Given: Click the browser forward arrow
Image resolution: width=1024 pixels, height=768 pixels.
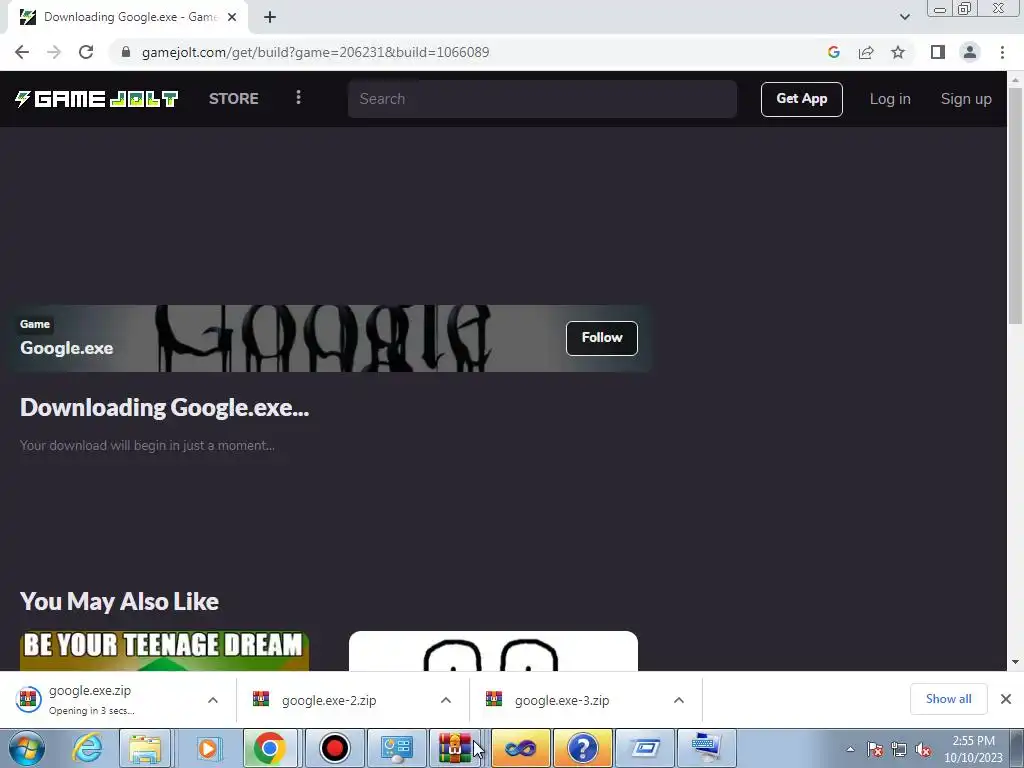Looking at the screenshot, I should tap(54, 52).
